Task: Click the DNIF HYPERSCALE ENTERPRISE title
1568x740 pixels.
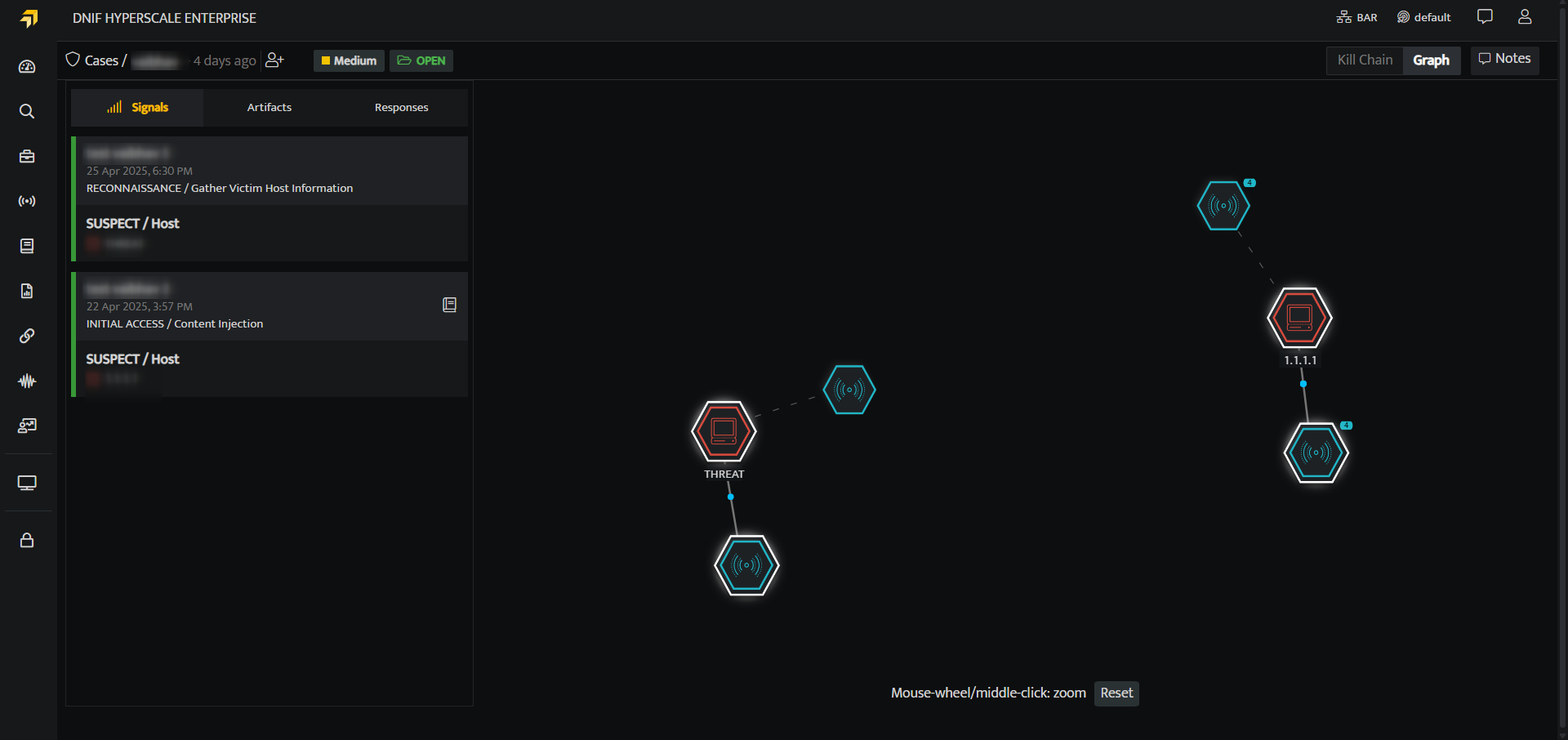Action: coord(164,18)
